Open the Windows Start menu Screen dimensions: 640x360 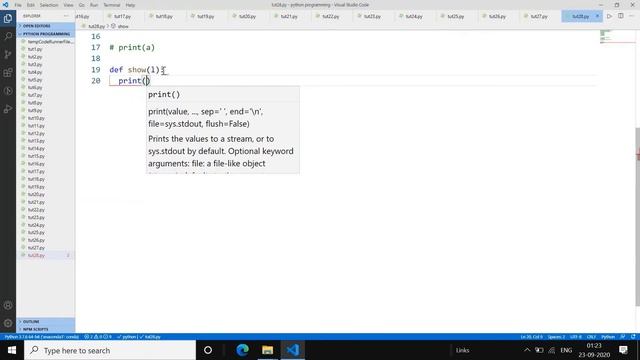click(12, 350)
